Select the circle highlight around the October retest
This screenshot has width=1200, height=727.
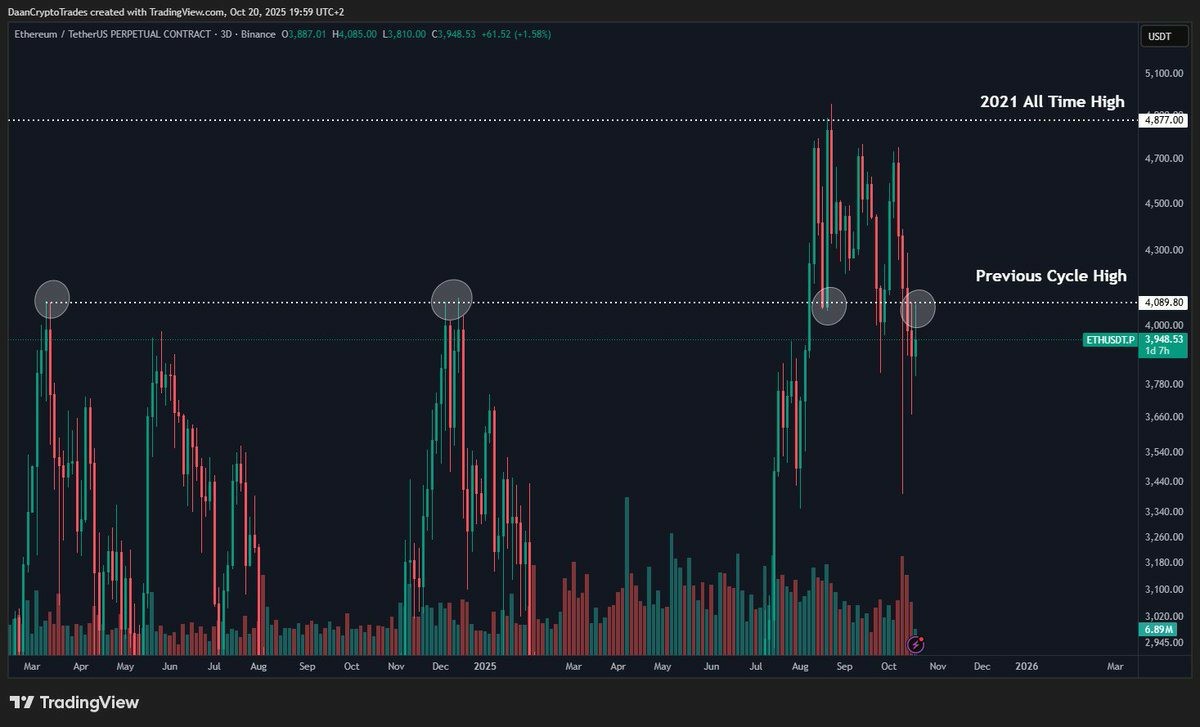coord(917,307)
